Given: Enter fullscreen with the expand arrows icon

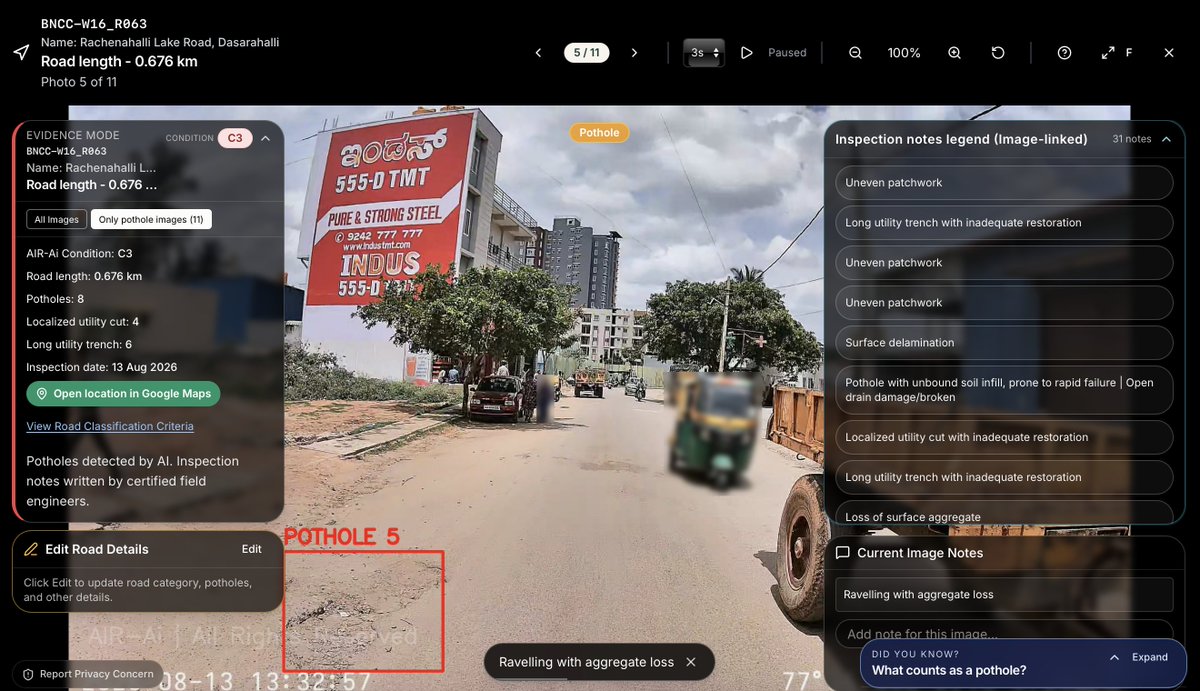Looking at the screenshot, I should (1108, 53).
